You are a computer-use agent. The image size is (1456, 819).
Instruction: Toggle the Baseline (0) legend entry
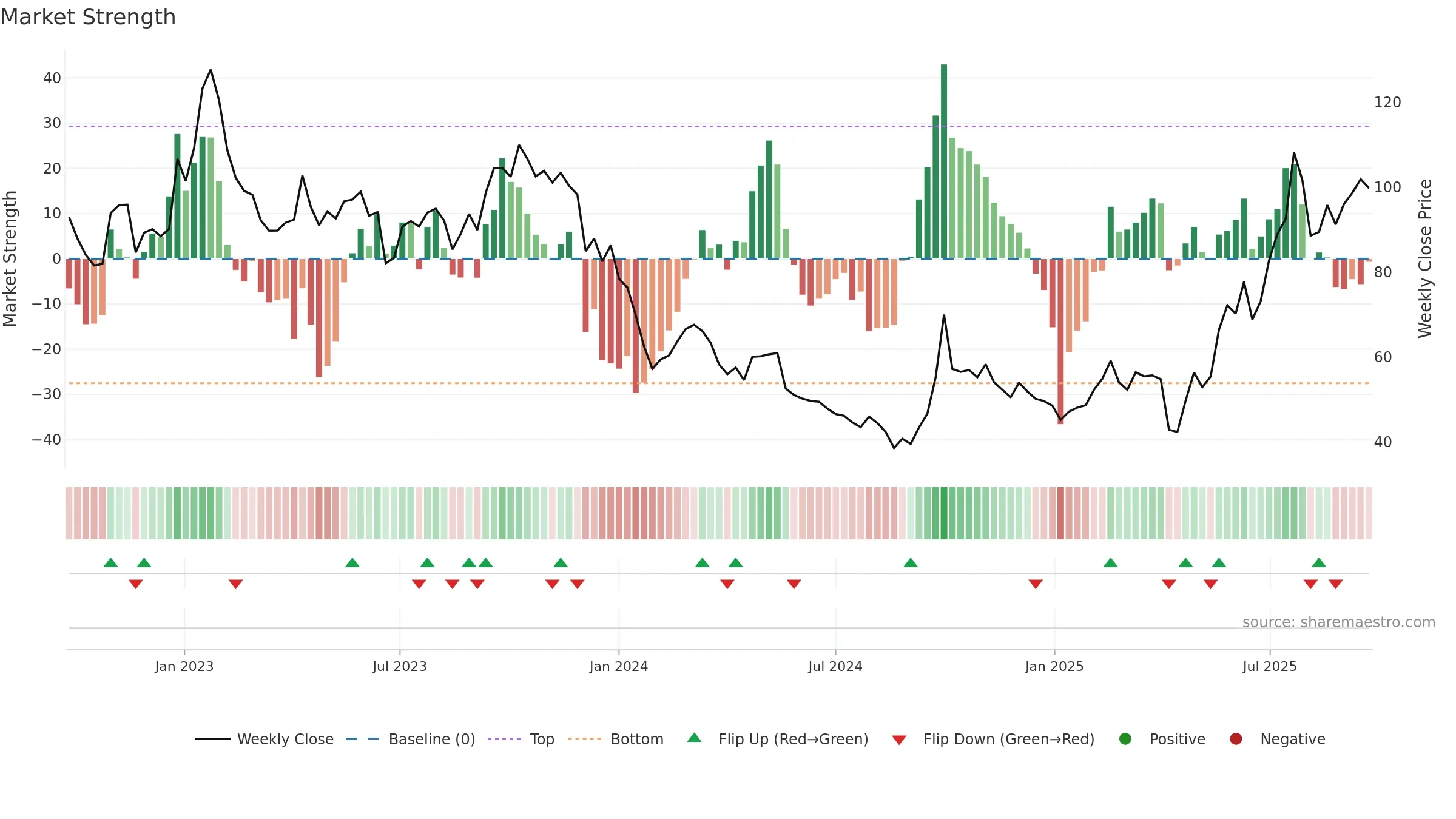[x=411, y=739]
